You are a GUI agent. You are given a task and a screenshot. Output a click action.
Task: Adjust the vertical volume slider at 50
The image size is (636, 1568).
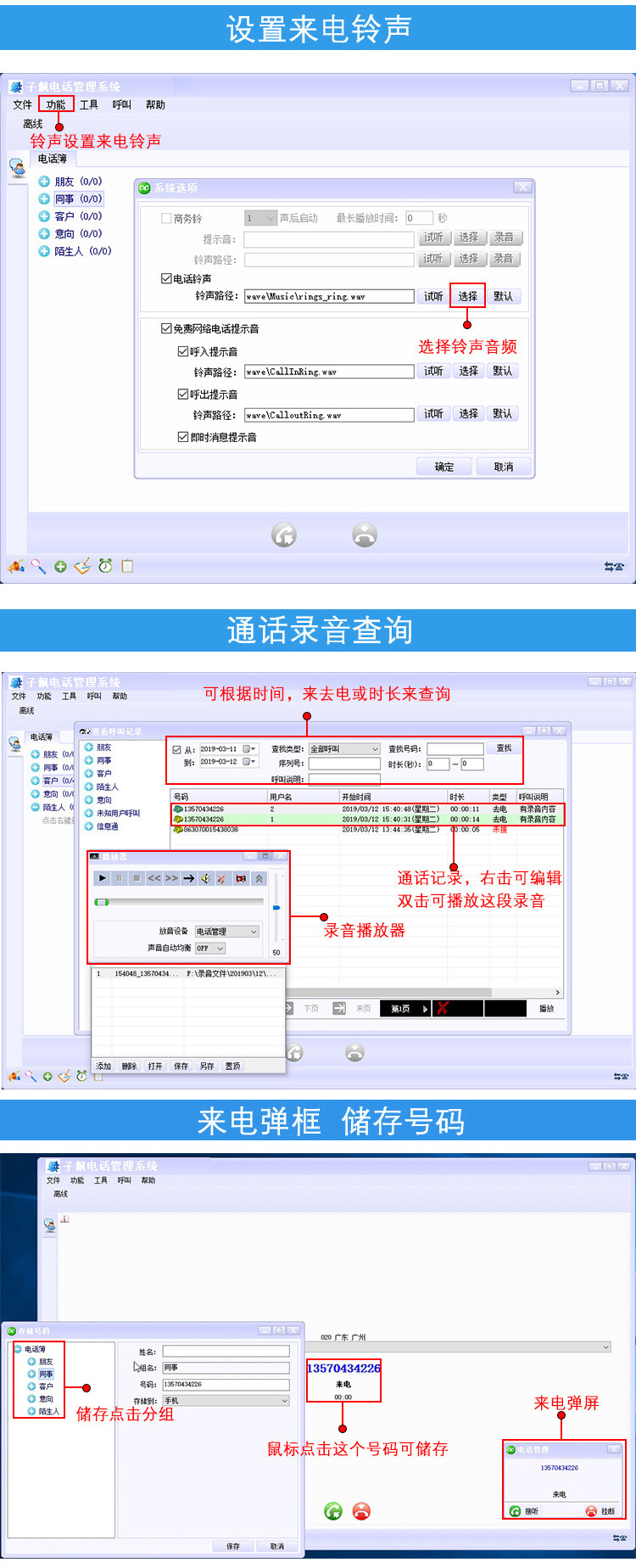coord(276,908)
